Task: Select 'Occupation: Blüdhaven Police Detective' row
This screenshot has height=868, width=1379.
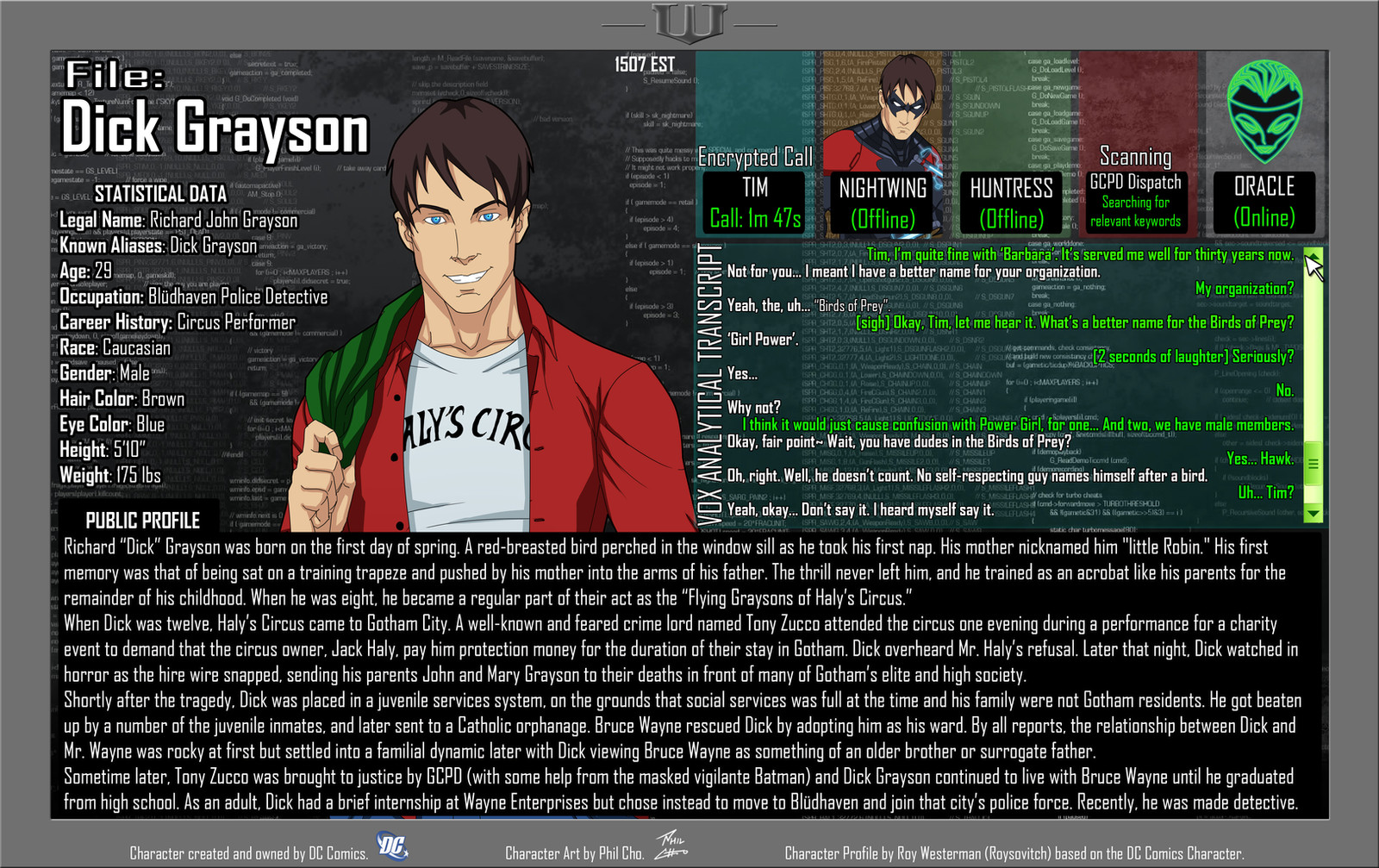Action: point(194,297)
